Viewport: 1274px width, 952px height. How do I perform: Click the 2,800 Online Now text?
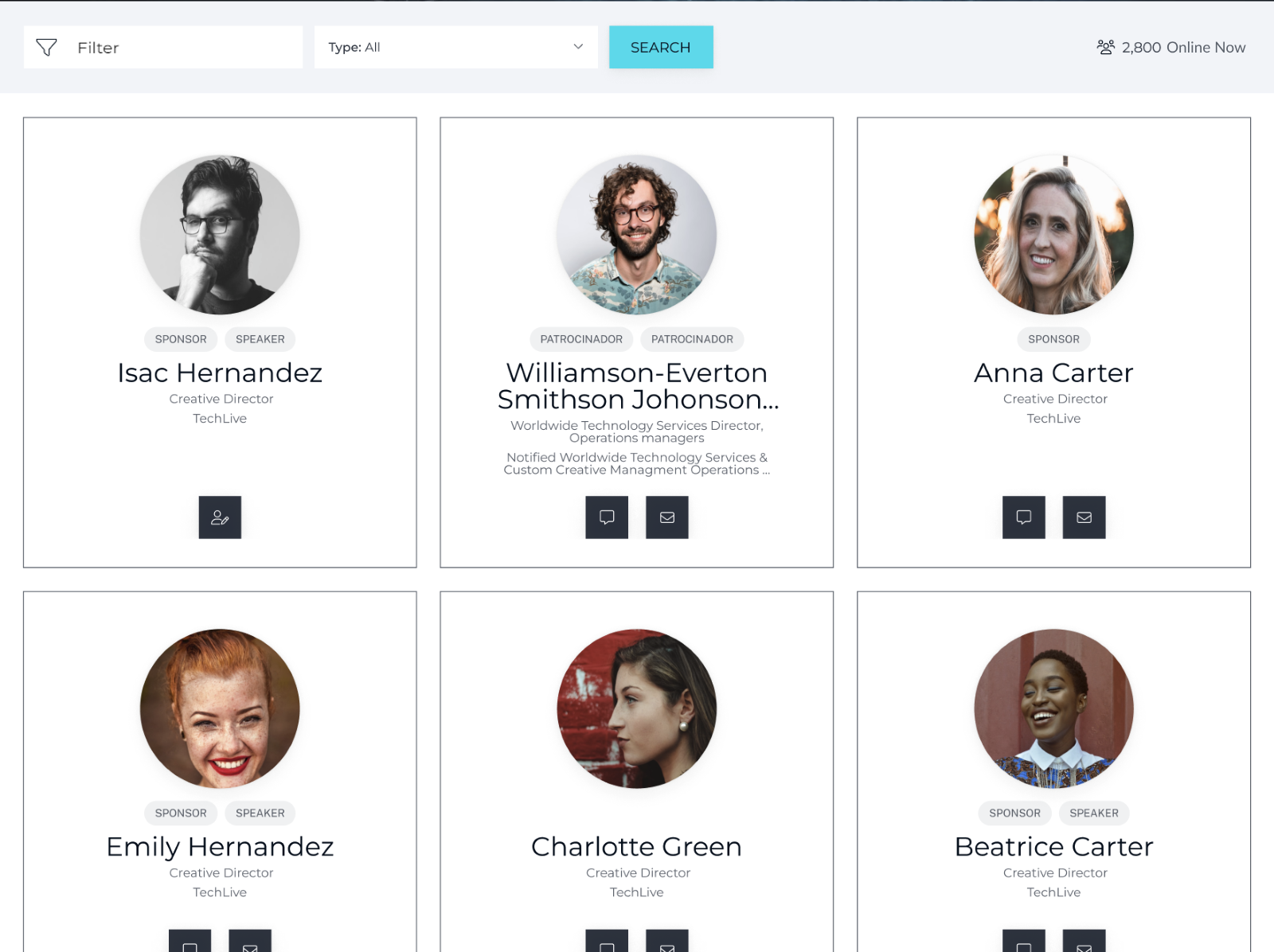(1183, 47)
